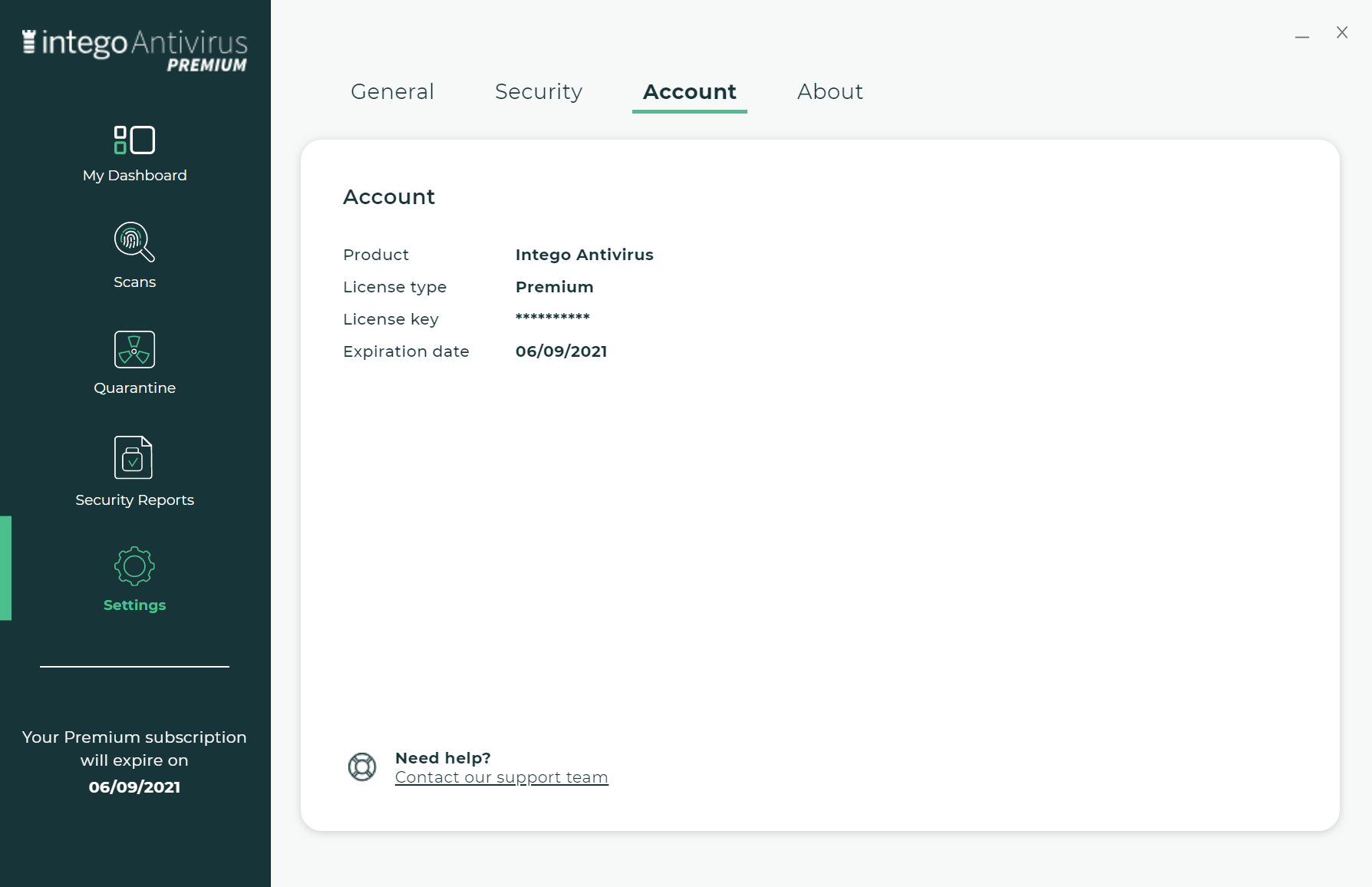Click the My Dashboard sidebar label
1372x887 pixels.
click(x=135, y=175)
